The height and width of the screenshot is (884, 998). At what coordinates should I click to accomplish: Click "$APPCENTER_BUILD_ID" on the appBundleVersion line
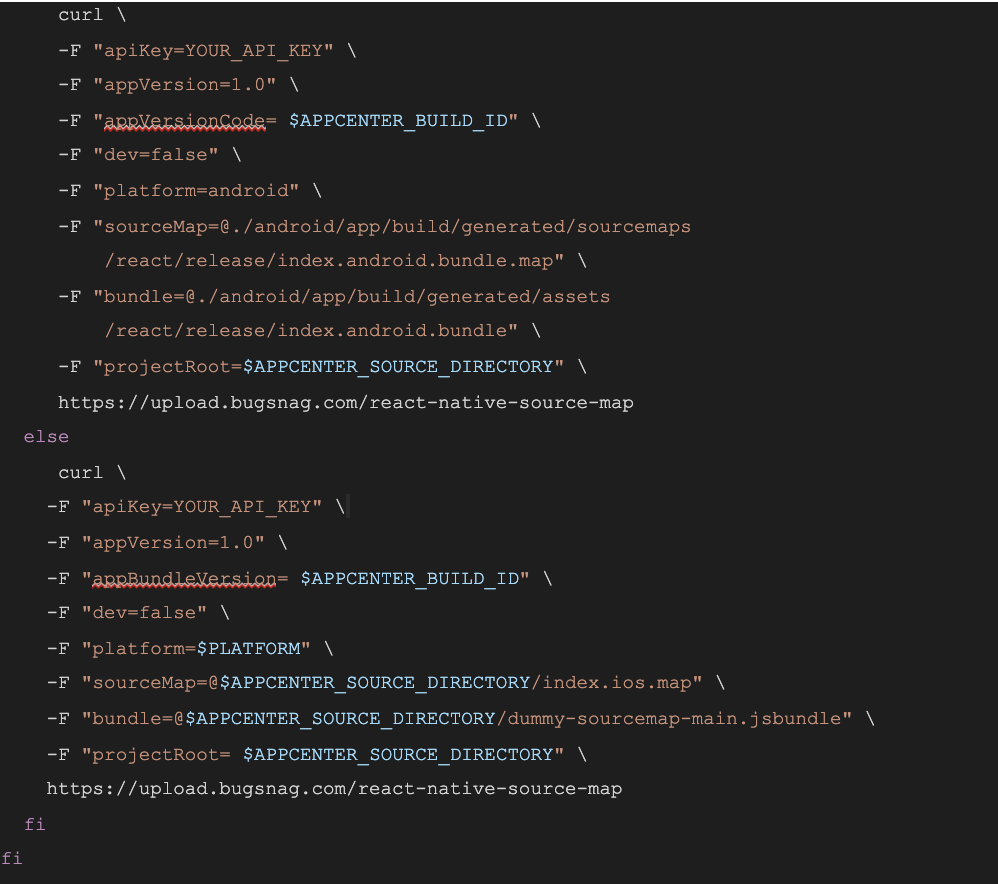pyautogui.click(x=409, y=579)
